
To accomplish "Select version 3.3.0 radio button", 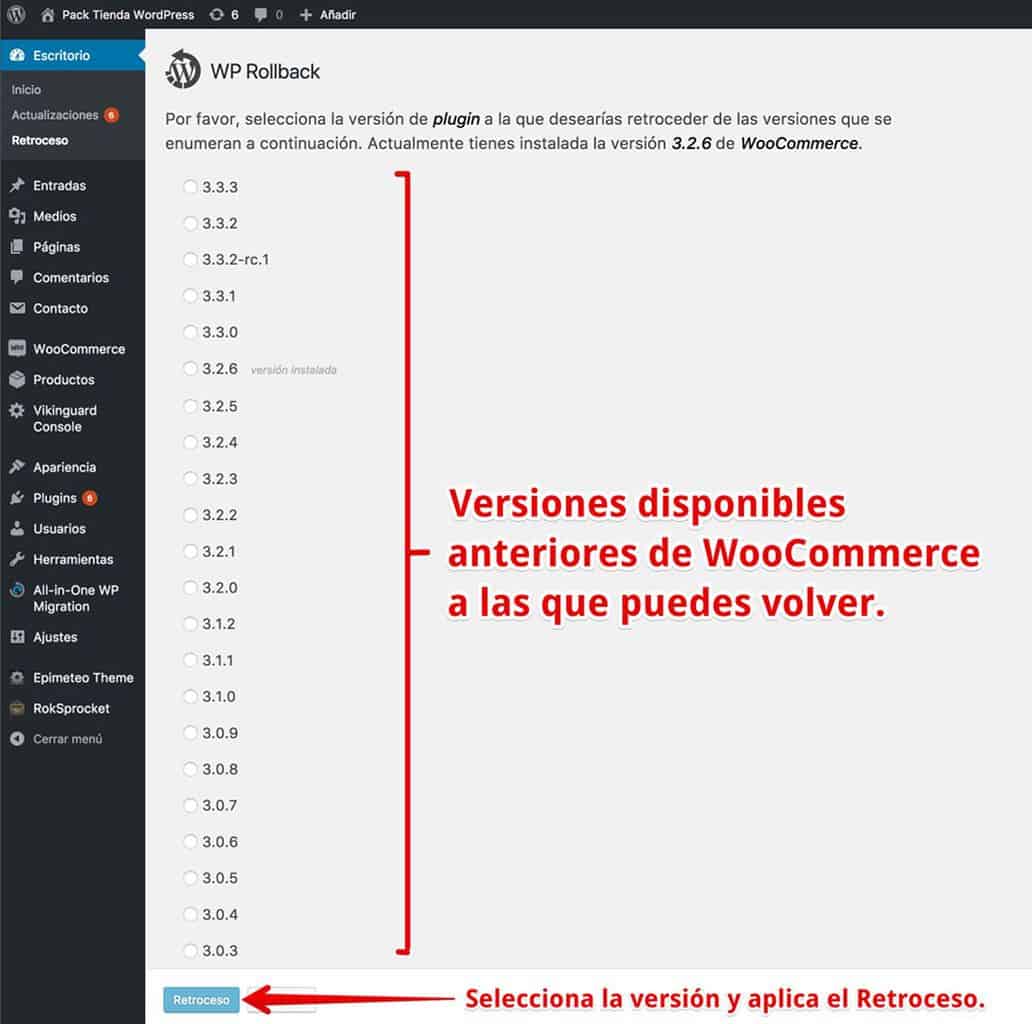I will coord(190,332).
